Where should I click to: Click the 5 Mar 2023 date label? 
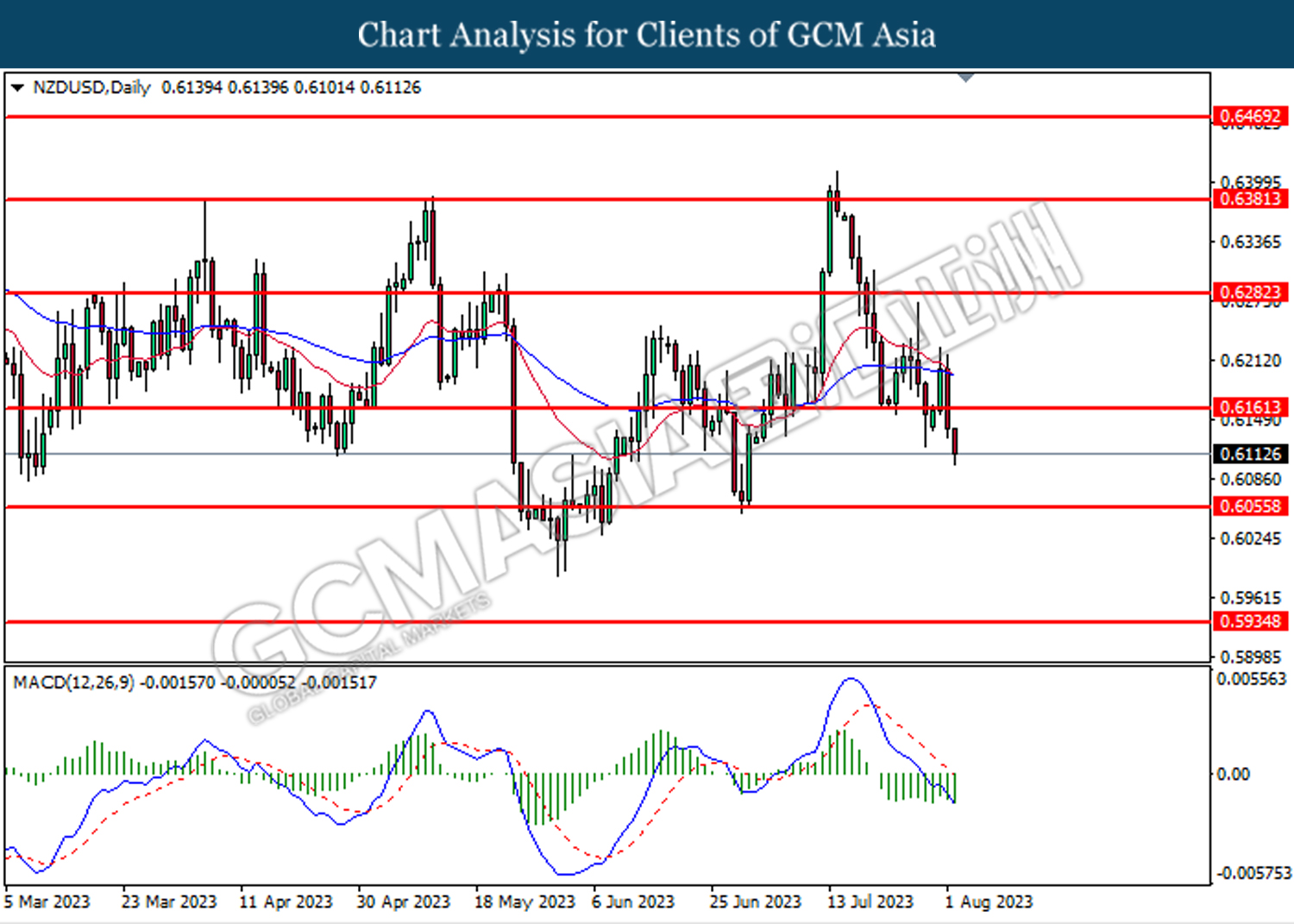point(47,902)
